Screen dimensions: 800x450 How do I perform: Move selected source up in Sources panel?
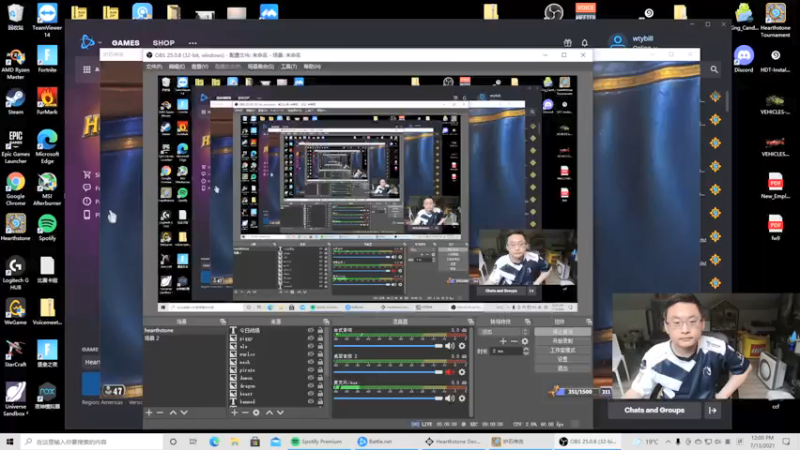[x=269, y=412]
